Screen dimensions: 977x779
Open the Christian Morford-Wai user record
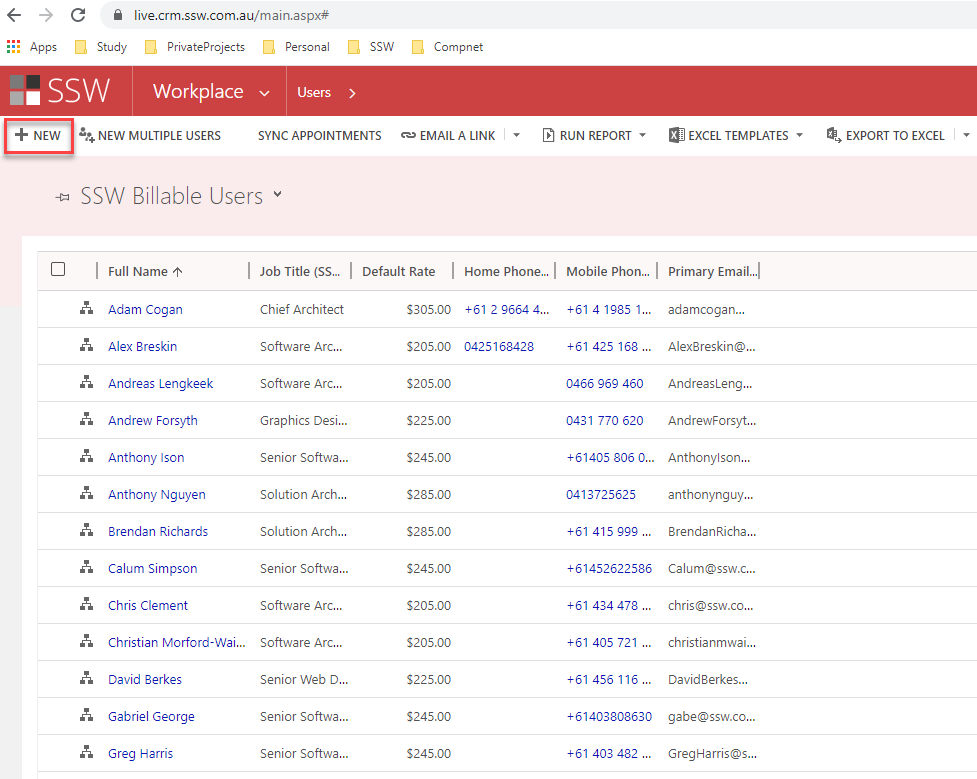tap(176, 643)
